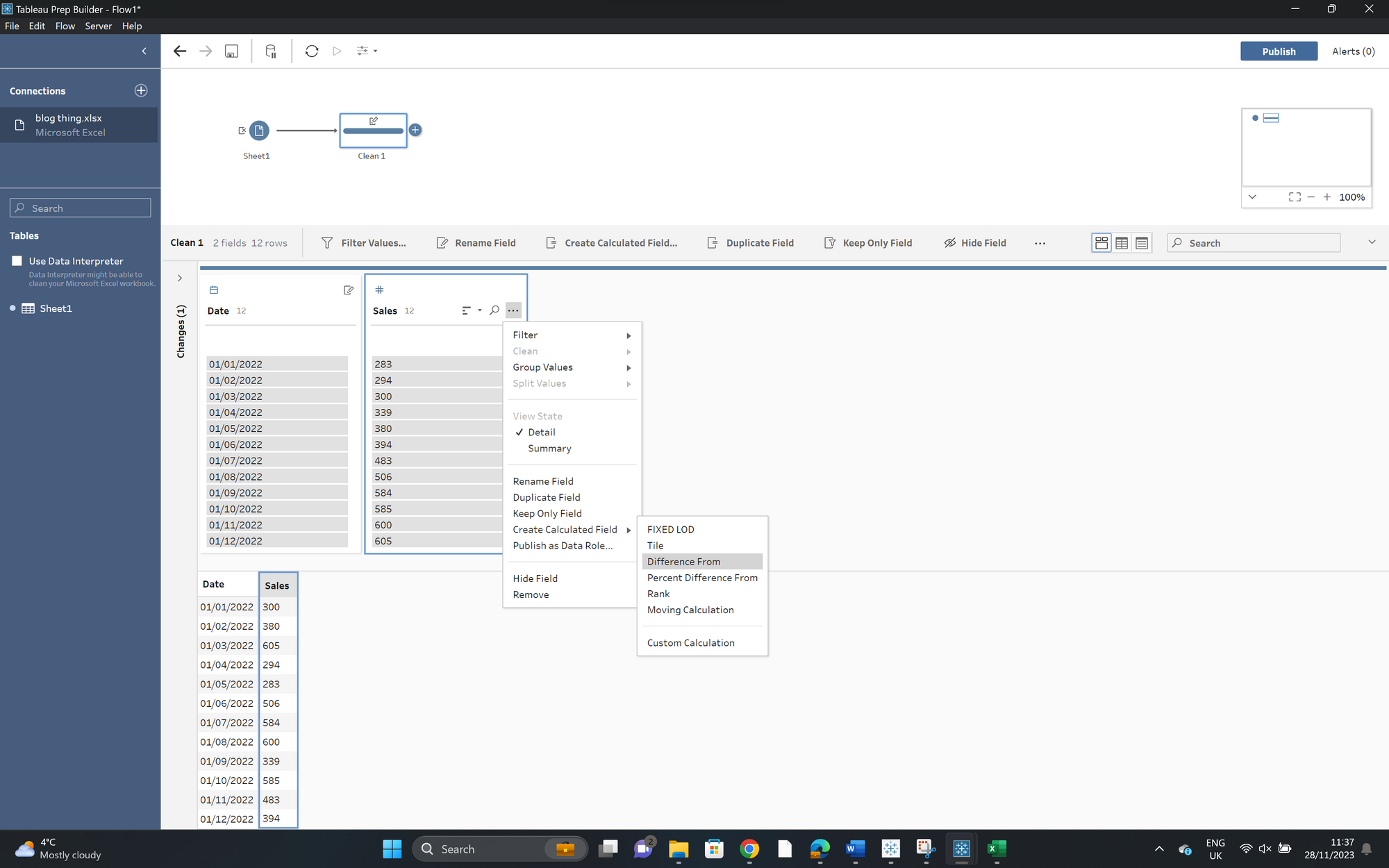Image resolution: width=1389 pixels, height=868 pixels.
Task: Add a new connection with plus icon
Action: pyautogui.click(x=141, y=91)
